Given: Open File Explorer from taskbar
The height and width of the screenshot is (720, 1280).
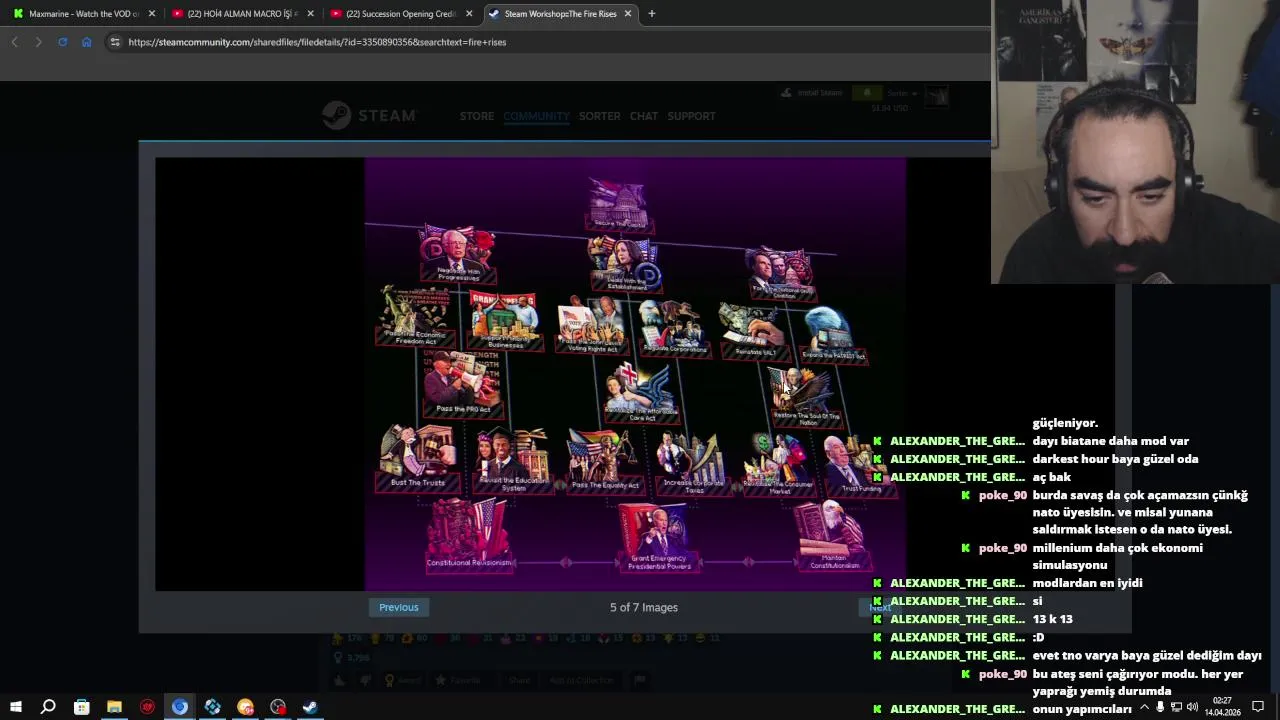Looking at the screenshot, I should pyautogui.click(x=114, y=707).
